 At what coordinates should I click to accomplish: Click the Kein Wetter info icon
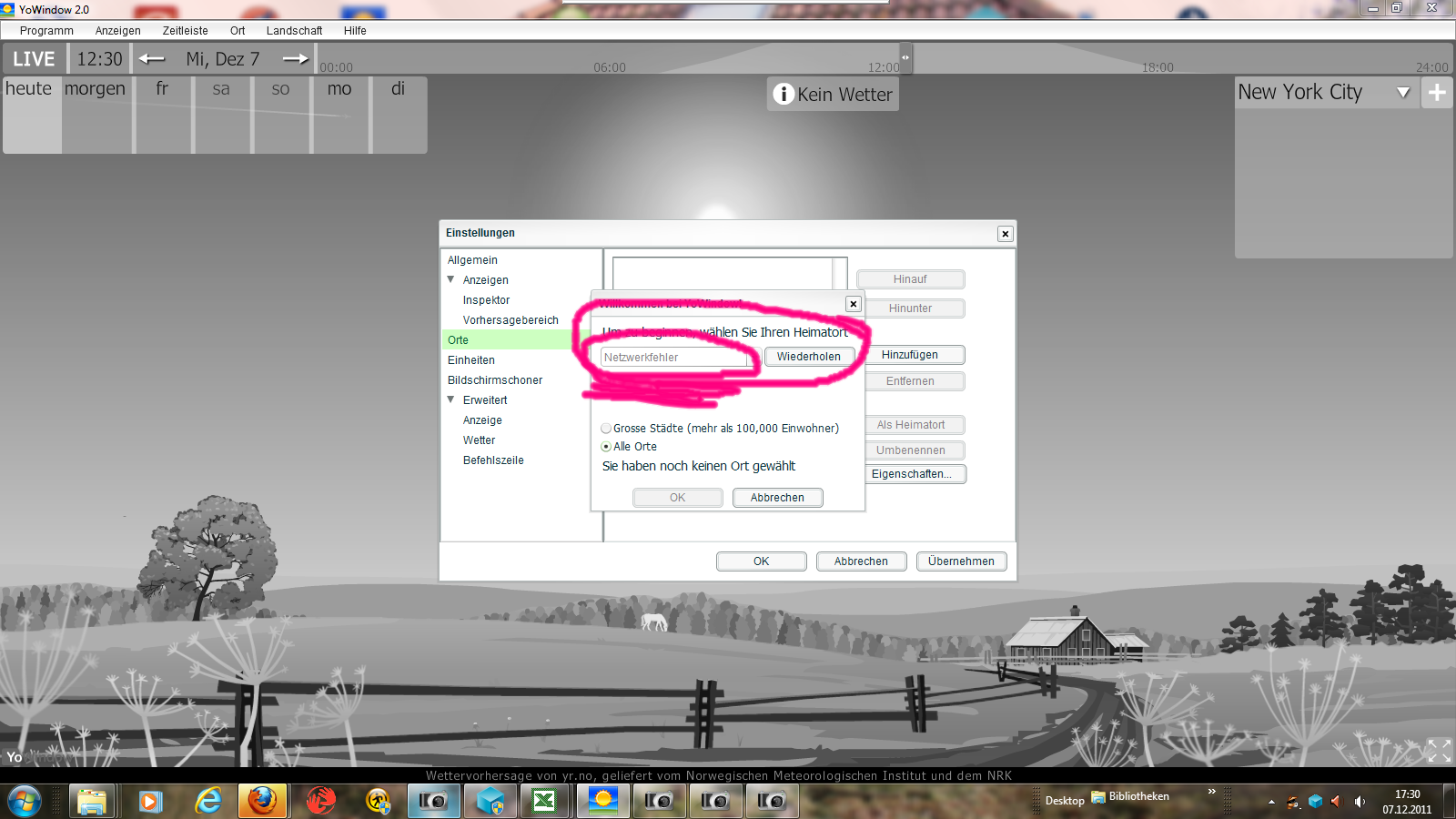[x=784, y=94]
